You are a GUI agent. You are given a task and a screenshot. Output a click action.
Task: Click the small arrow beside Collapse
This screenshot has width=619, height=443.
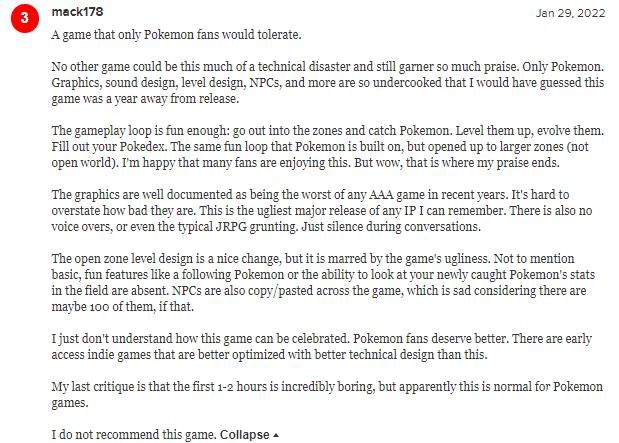pos(276,435)
